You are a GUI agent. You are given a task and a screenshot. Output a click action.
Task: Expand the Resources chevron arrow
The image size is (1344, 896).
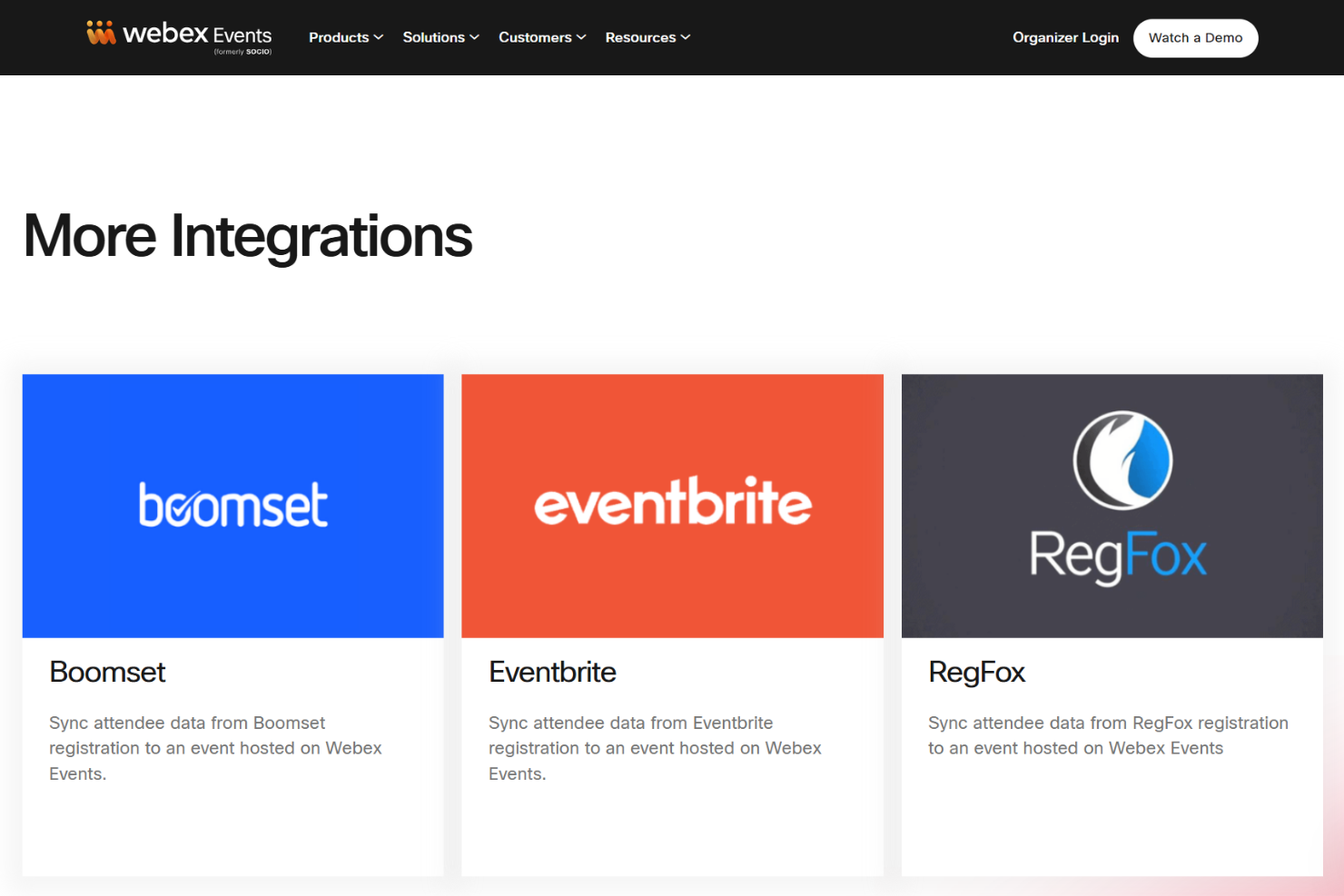[686, 37]
